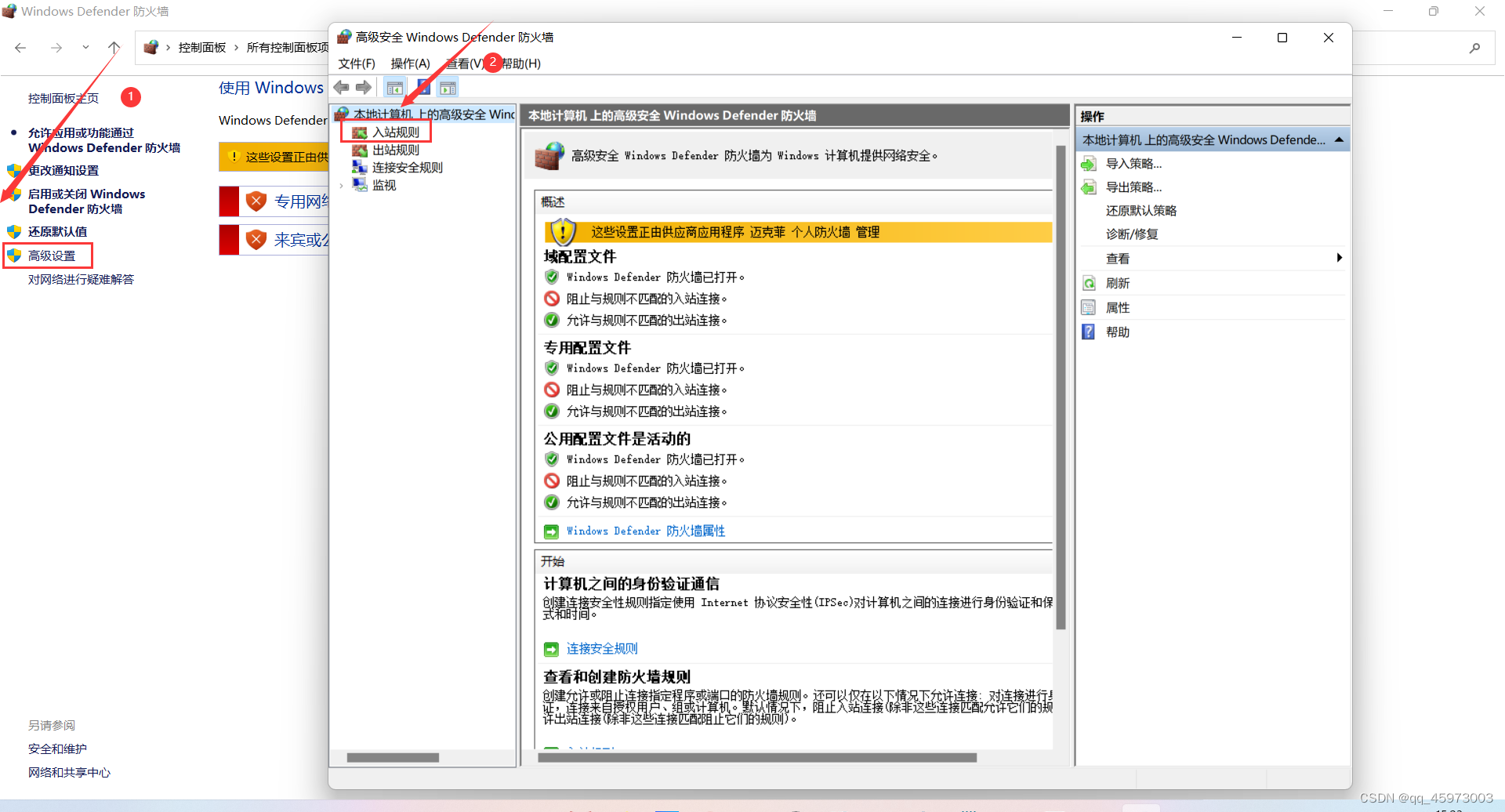Click 高级设置 in the Control Panel sidebar
Screen dimensions: 1505x812
(52, 256)
